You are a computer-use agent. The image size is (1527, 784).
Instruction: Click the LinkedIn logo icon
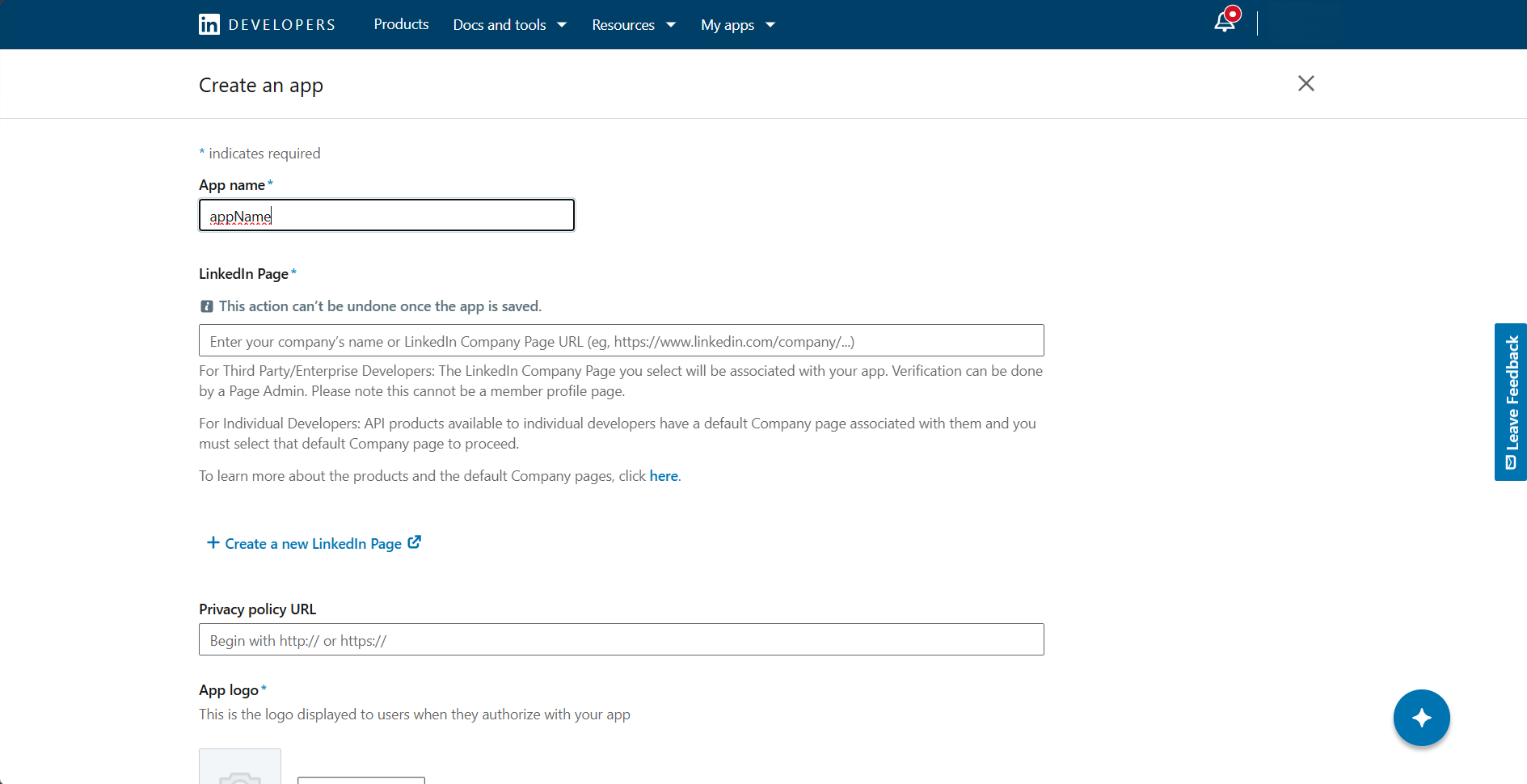click(x=209, y=24)
